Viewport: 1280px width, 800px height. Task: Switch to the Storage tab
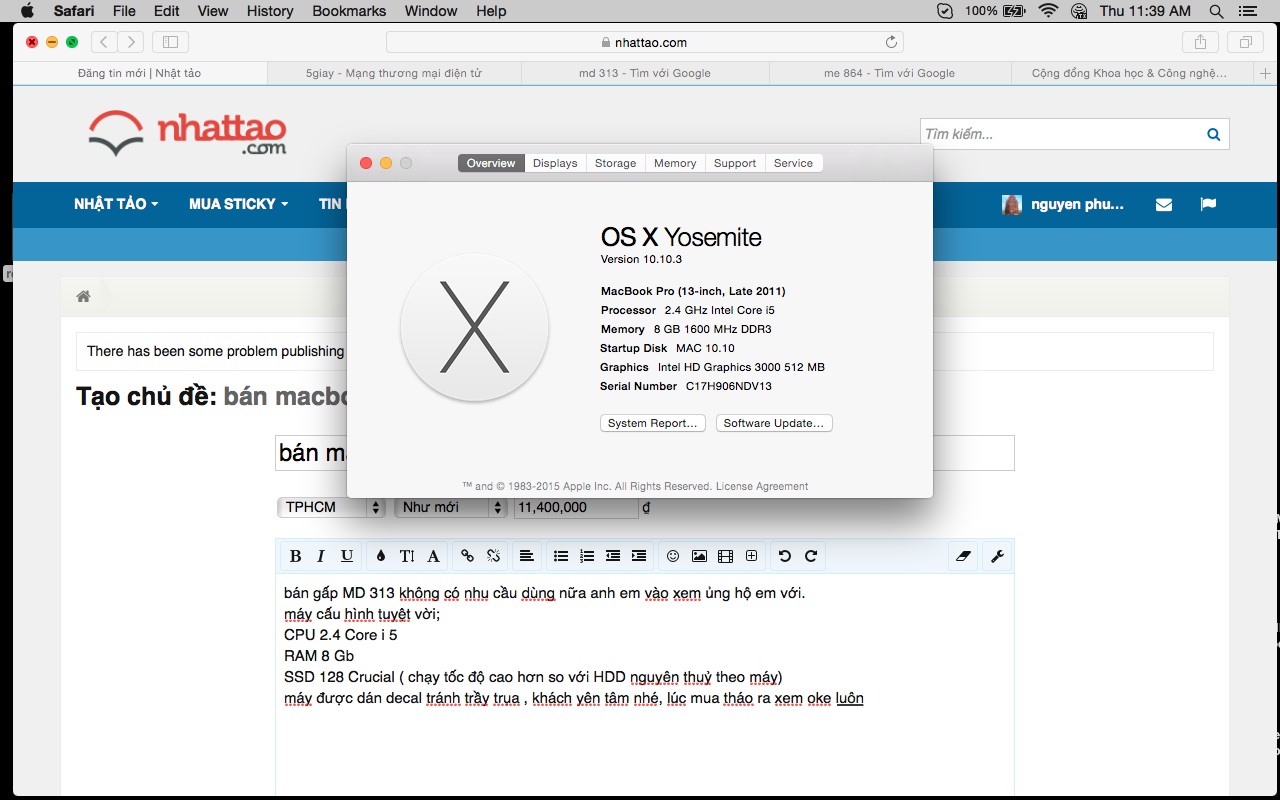point(615,163)
